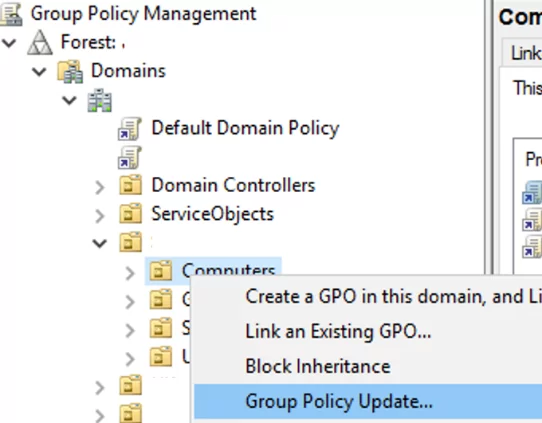
Task: Select Default Domain Policy
Action: (x=245, y=128)
